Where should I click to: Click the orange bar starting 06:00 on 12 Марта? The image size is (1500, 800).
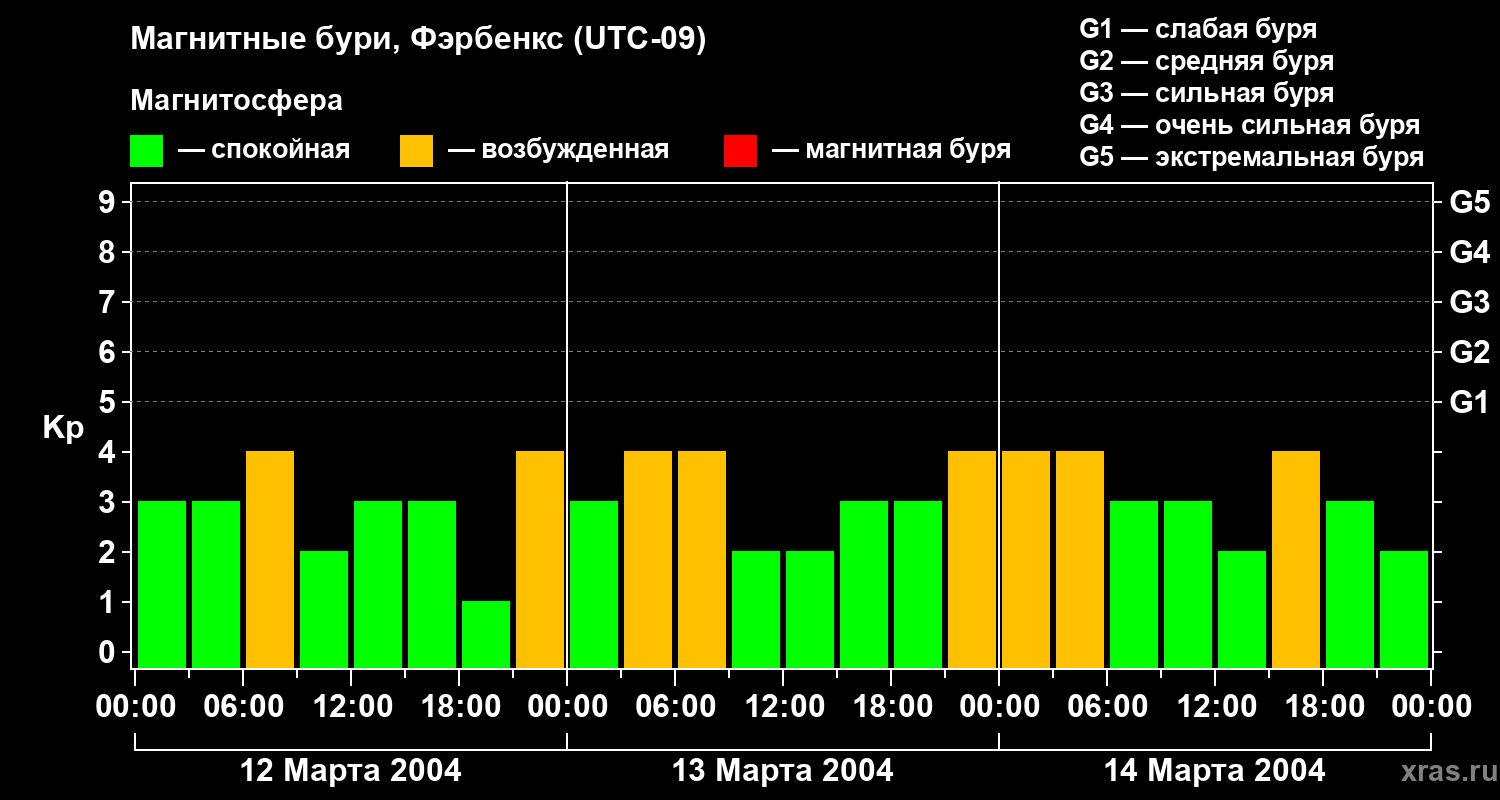[270, 559]
